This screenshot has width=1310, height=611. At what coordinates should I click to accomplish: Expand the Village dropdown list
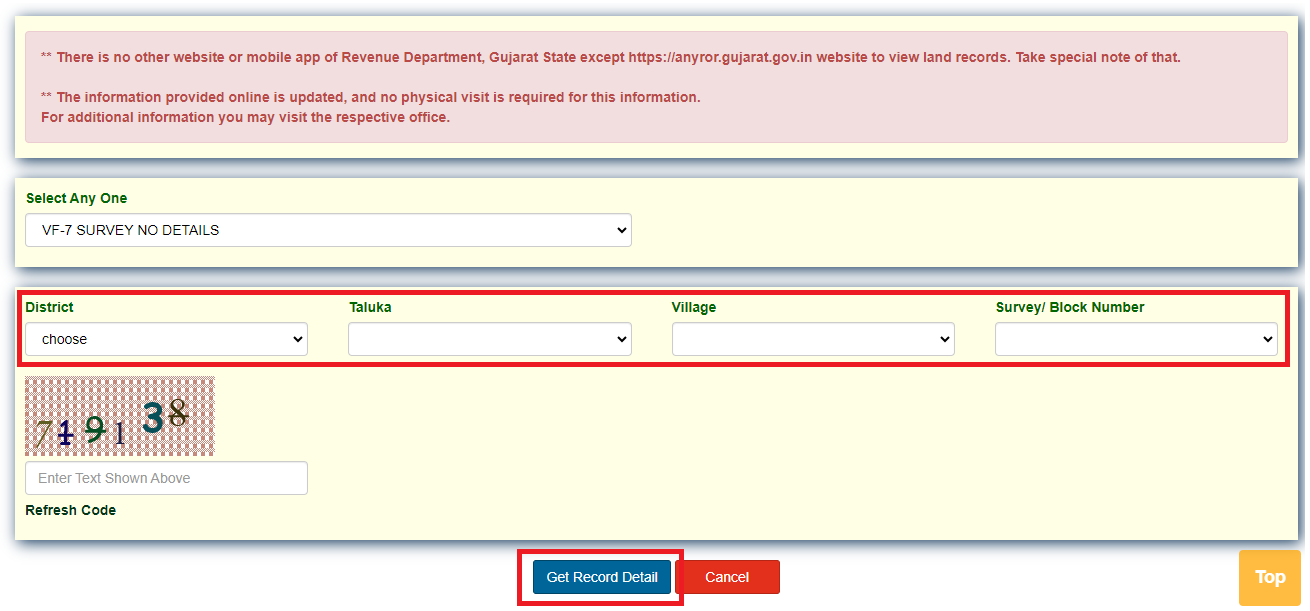pos(812,338)
